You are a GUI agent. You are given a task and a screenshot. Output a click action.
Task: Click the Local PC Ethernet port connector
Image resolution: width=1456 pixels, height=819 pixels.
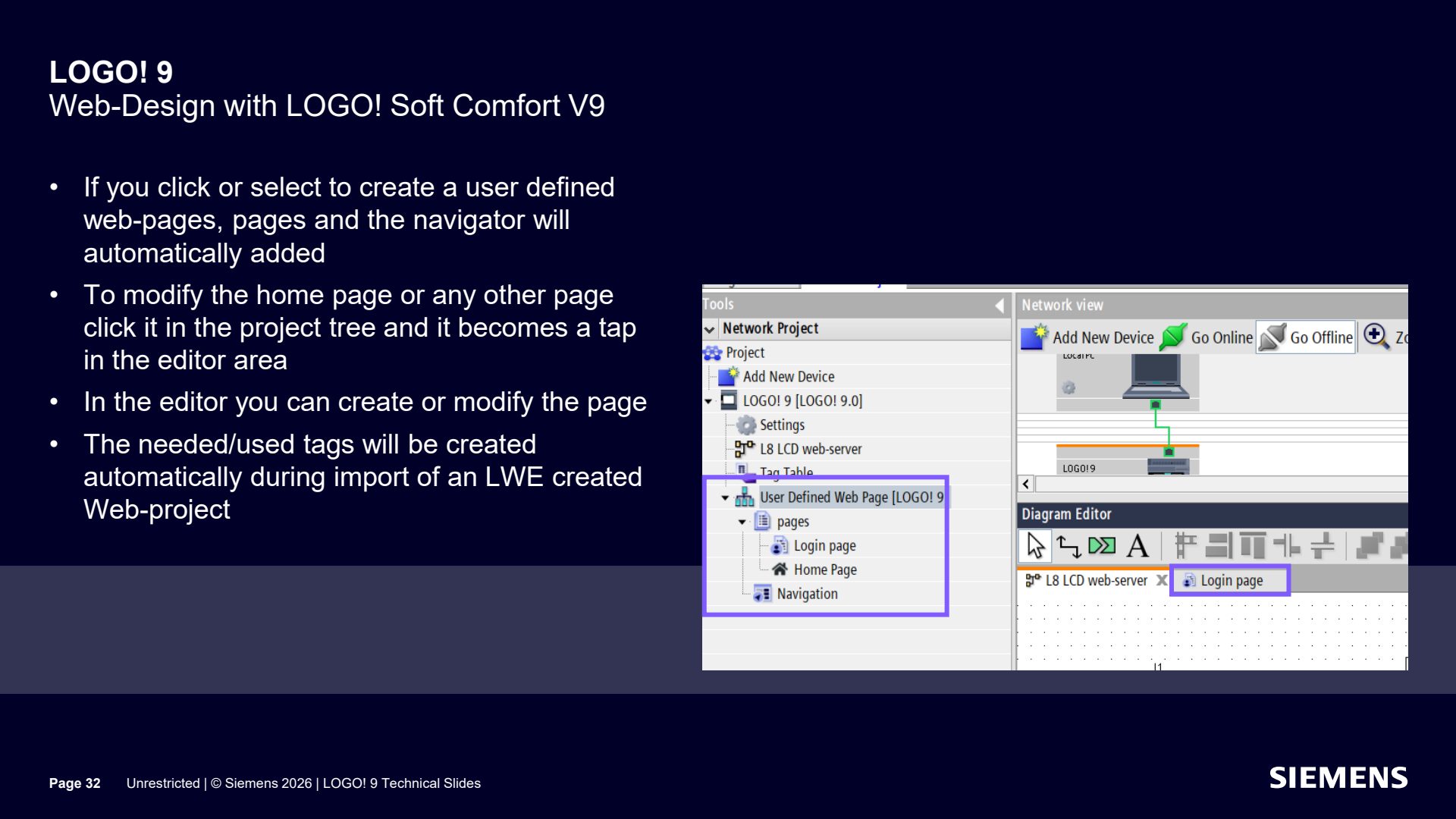click(x=1156, y=405)
